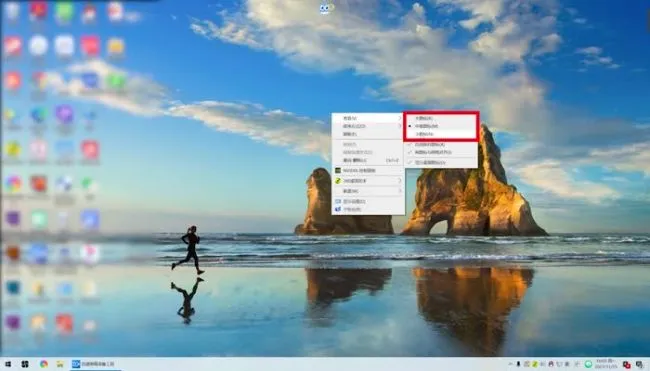Click the green circular system tray icon

point(588,364)
